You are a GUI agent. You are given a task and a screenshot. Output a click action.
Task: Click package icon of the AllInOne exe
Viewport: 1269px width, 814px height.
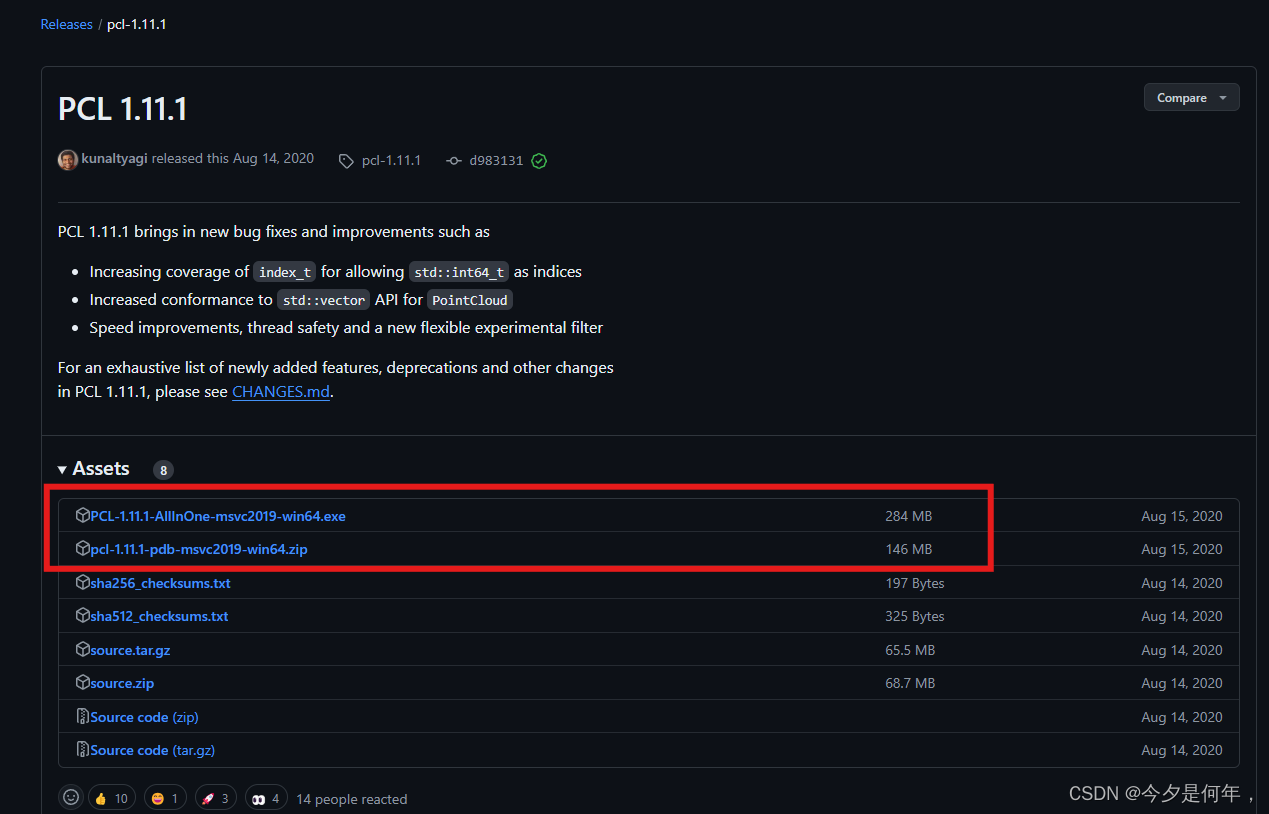[83, 516]
